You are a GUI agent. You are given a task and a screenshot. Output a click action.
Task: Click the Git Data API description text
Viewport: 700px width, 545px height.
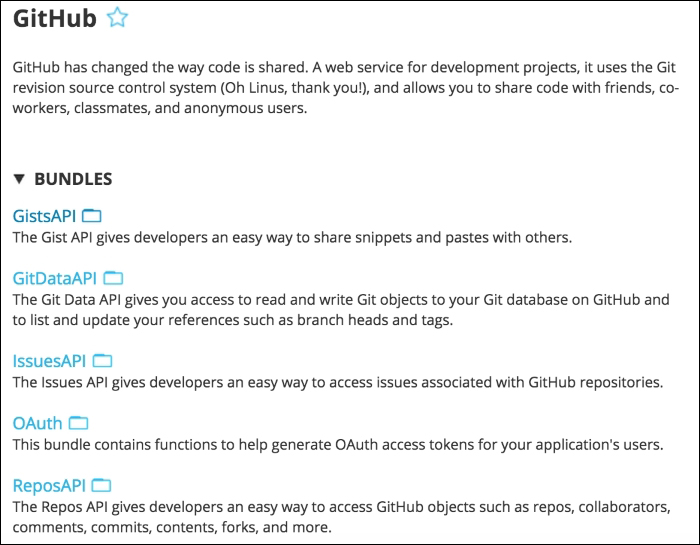(341, 310)
